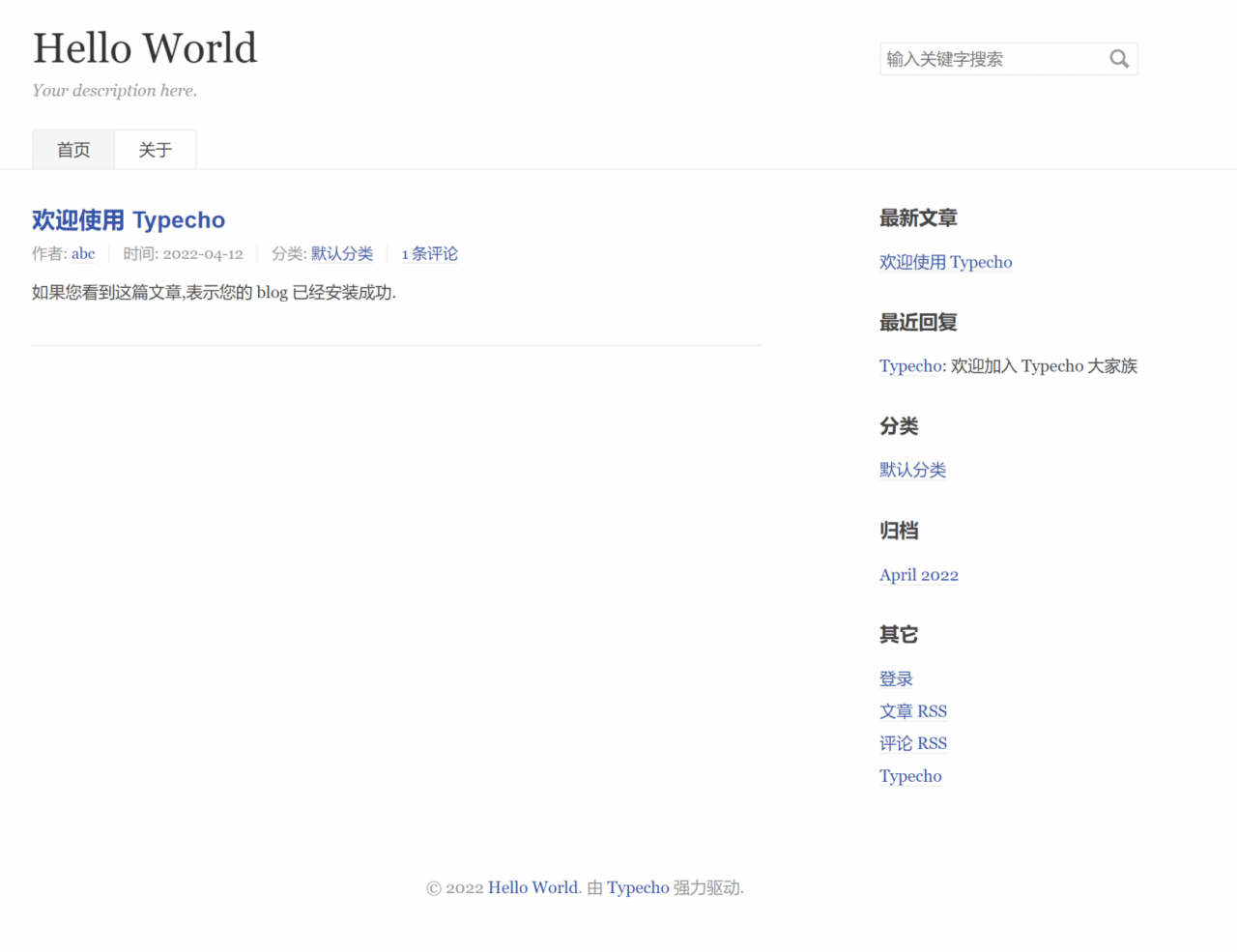This screenshot has width=1237, height=952.
Task: Switch to the 首页 navigation tab
Action: point(73,150)
